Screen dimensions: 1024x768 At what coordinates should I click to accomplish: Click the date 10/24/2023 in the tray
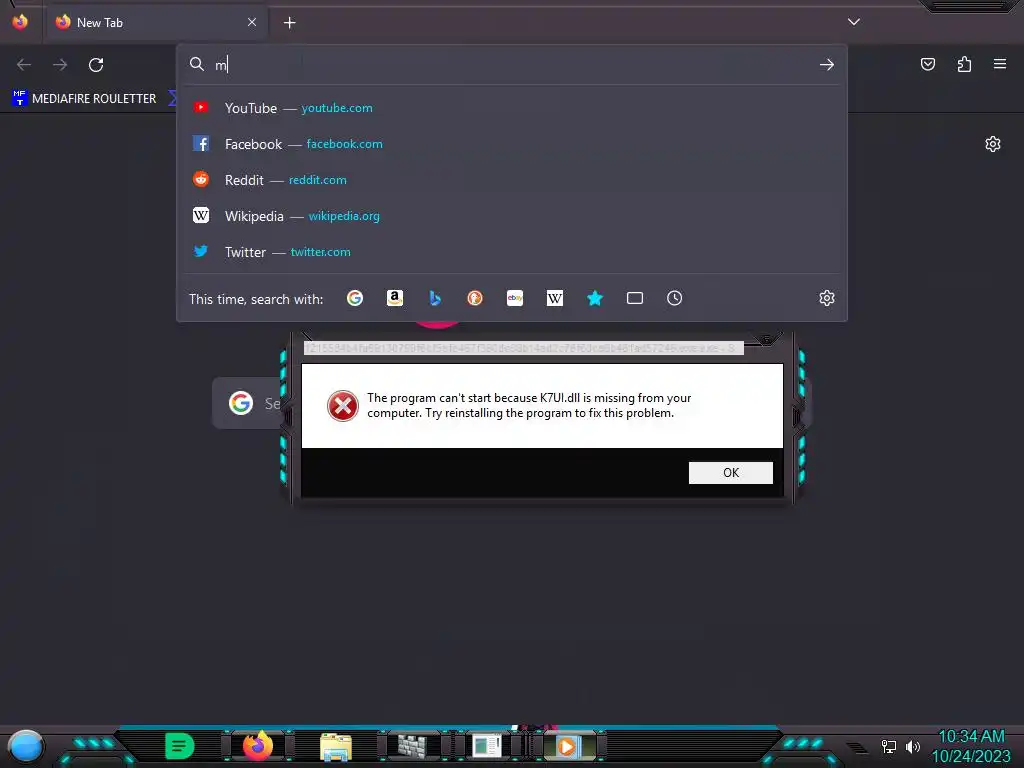point(971,756)
